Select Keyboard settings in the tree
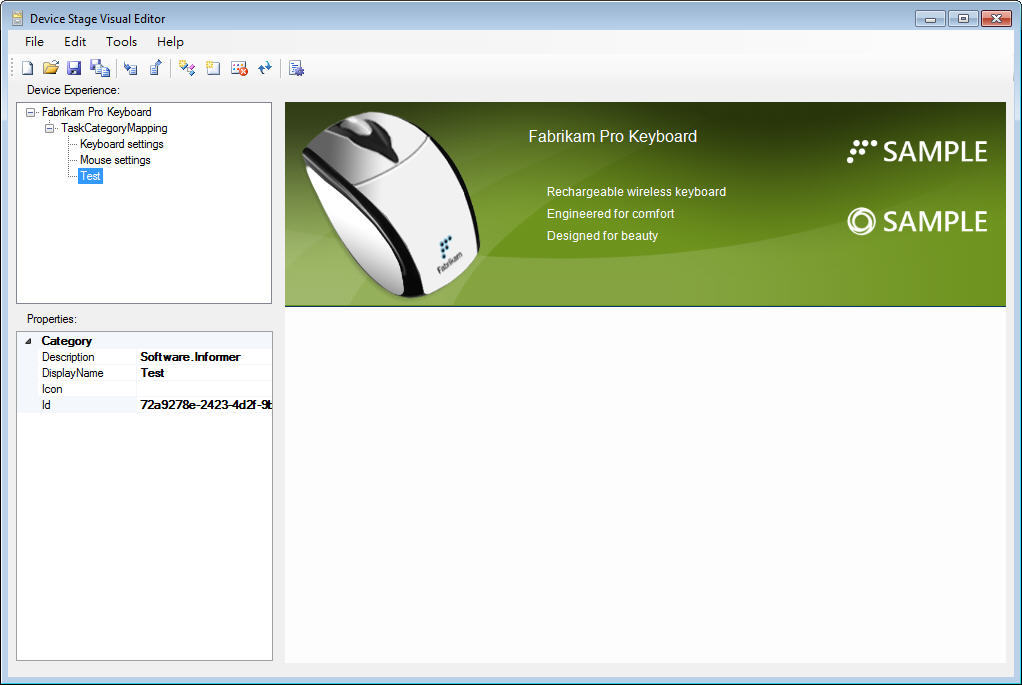1022x685 pixels. point(121,144)
